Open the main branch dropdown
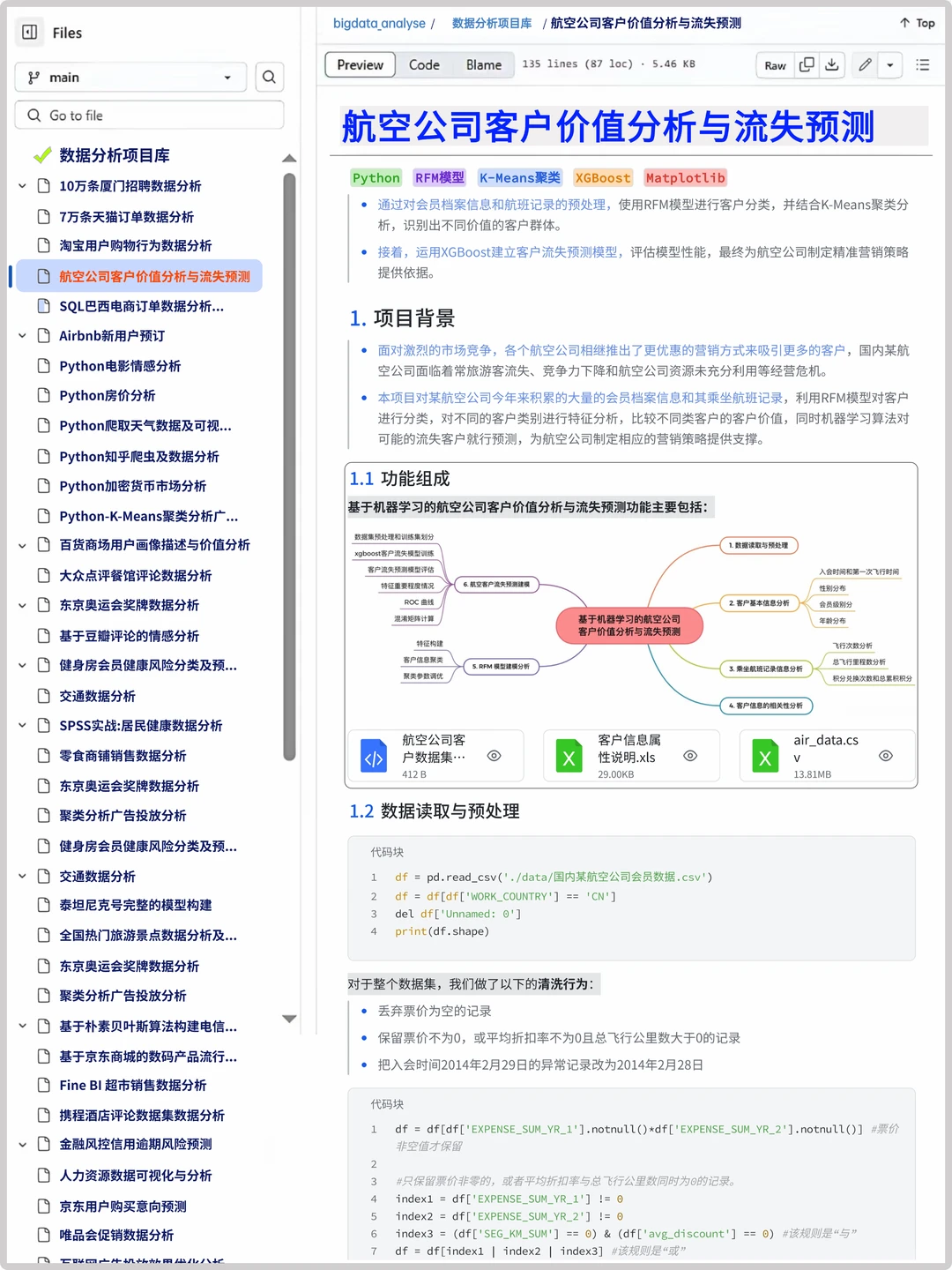Image resolution: width=952 pixels, height=1270 pixels. pos(130,78)
